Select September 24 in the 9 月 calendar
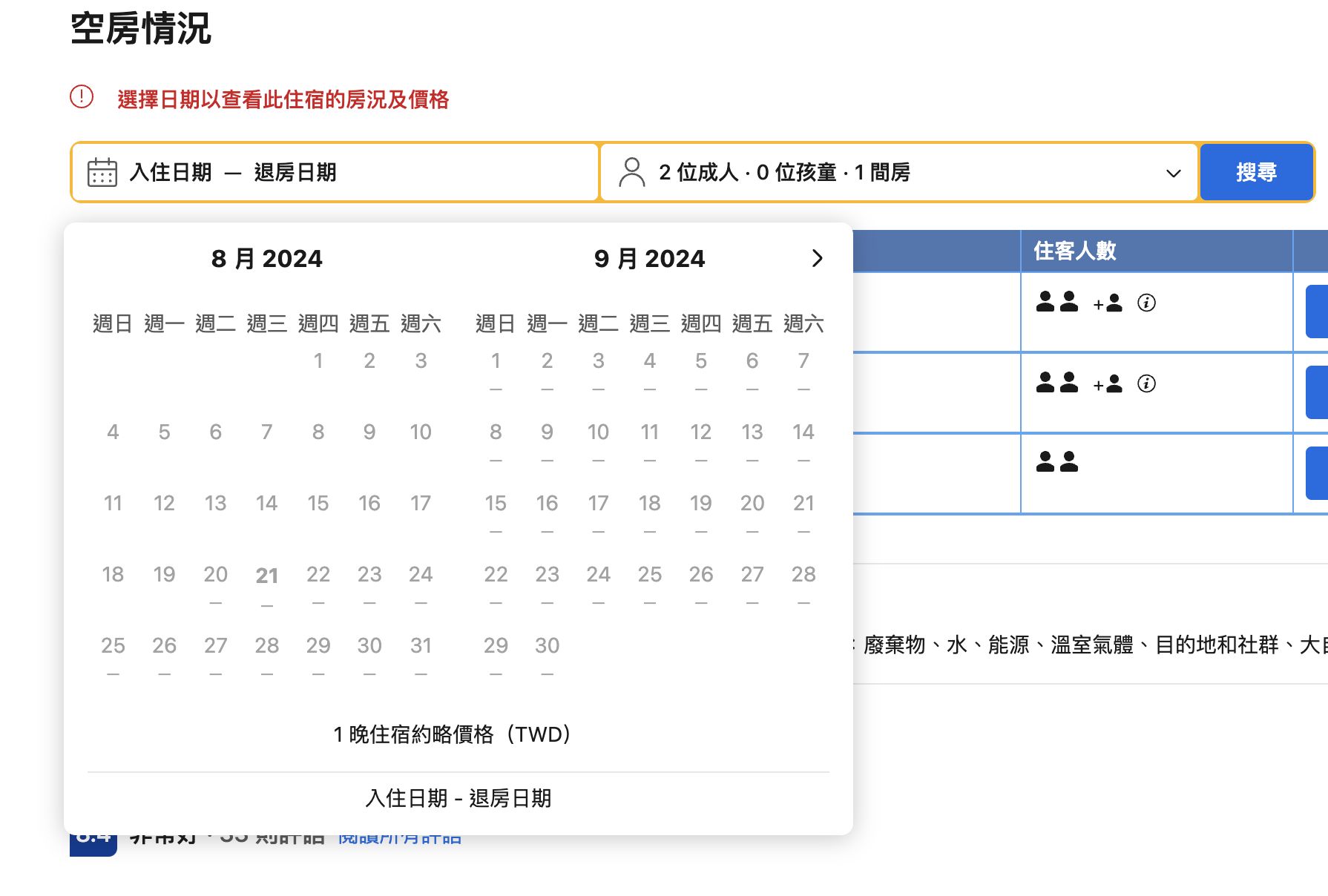Screen dimensions: 1328x896 point(598,584)
